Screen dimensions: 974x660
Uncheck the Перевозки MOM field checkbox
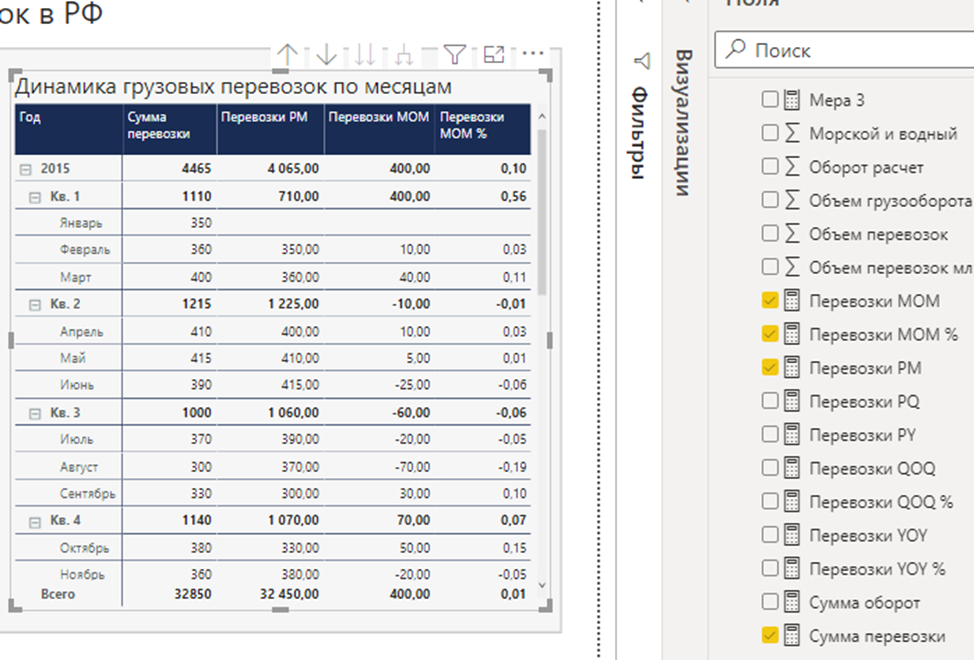pos(770,301)
